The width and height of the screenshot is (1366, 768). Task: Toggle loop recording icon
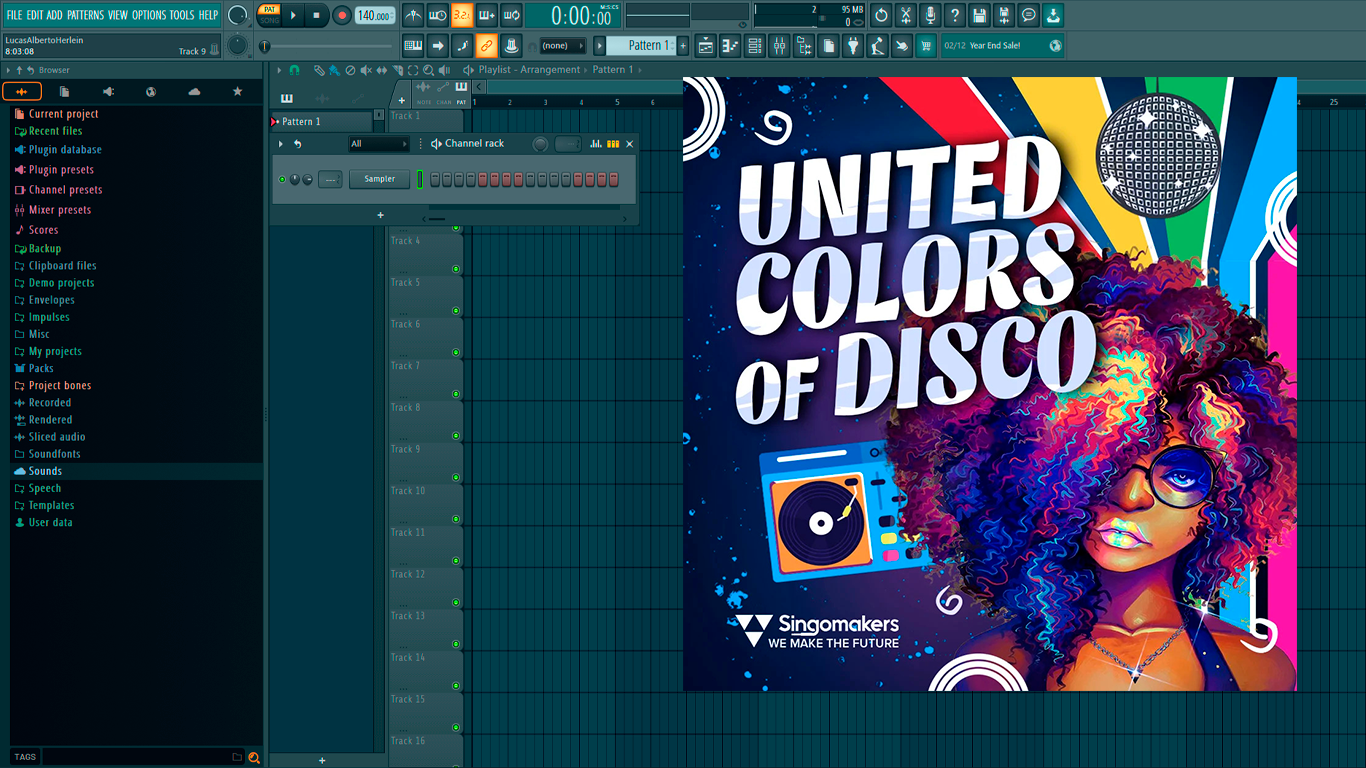tap(511, 15)
